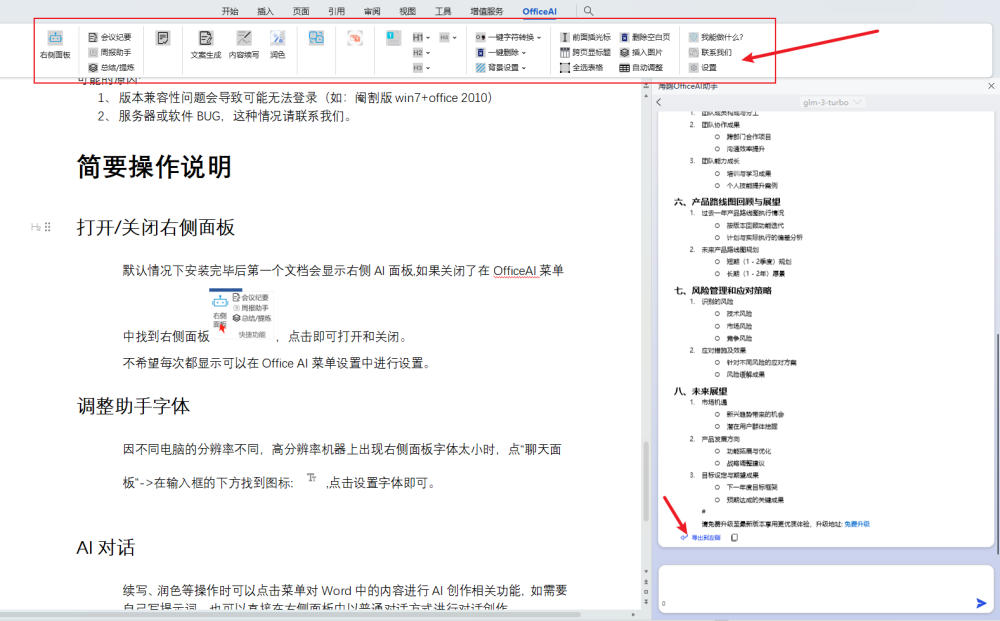Close the 海鹦OfficeAI助手 panel
The height and width of the screenshot is (621, 1000).
(x=991, y=86)
